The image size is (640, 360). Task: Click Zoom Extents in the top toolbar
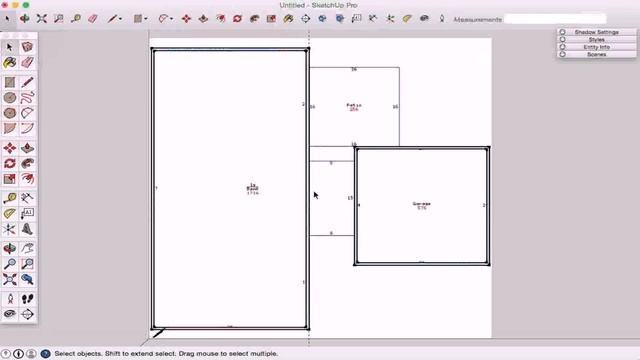42,18
